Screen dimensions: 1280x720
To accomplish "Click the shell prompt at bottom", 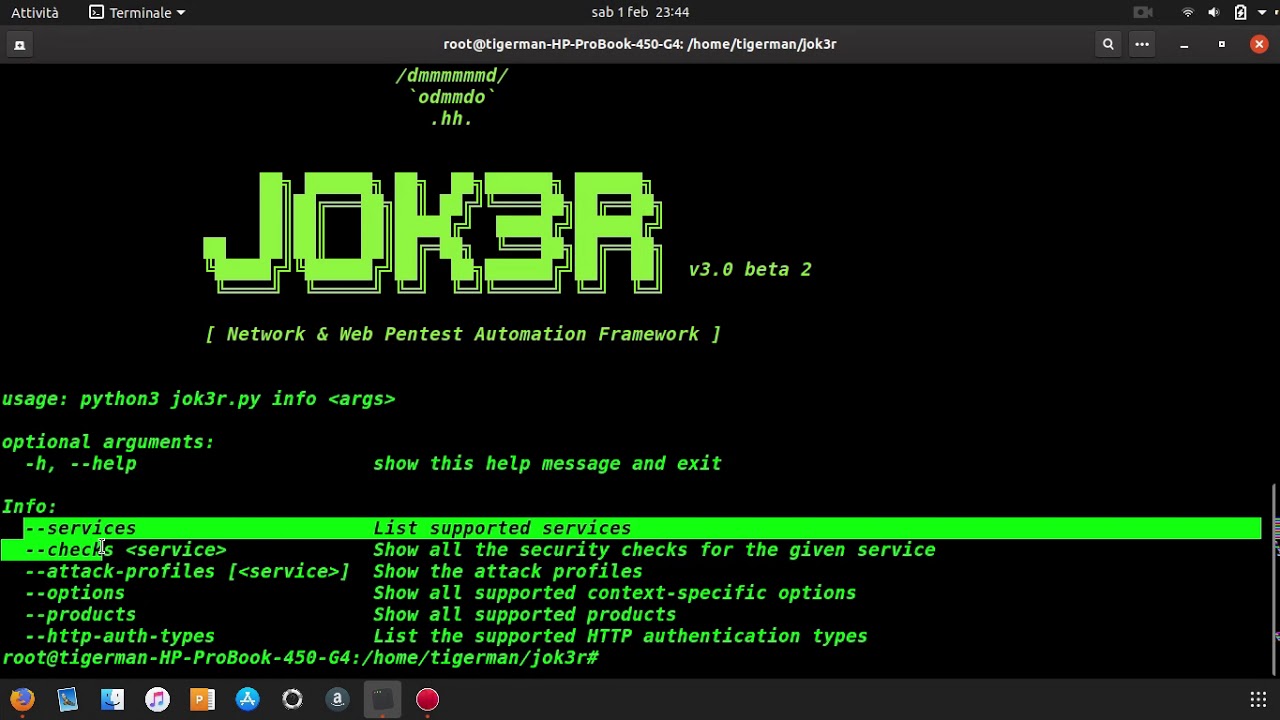I will 300,658.
